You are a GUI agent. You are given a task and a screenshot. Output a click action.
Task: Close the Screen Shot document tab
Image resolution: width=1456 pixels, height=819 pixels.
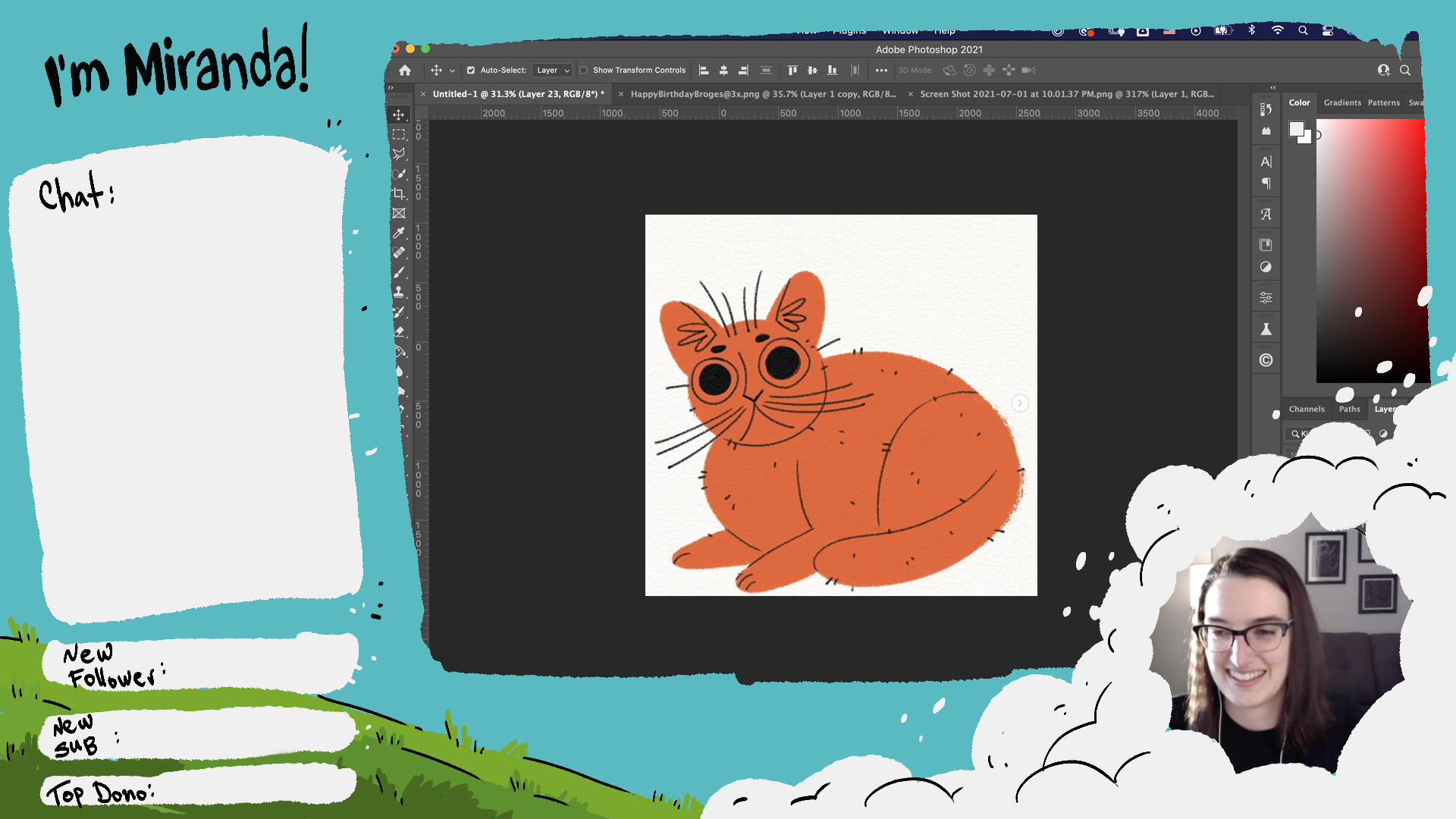[x=911, y=94]
